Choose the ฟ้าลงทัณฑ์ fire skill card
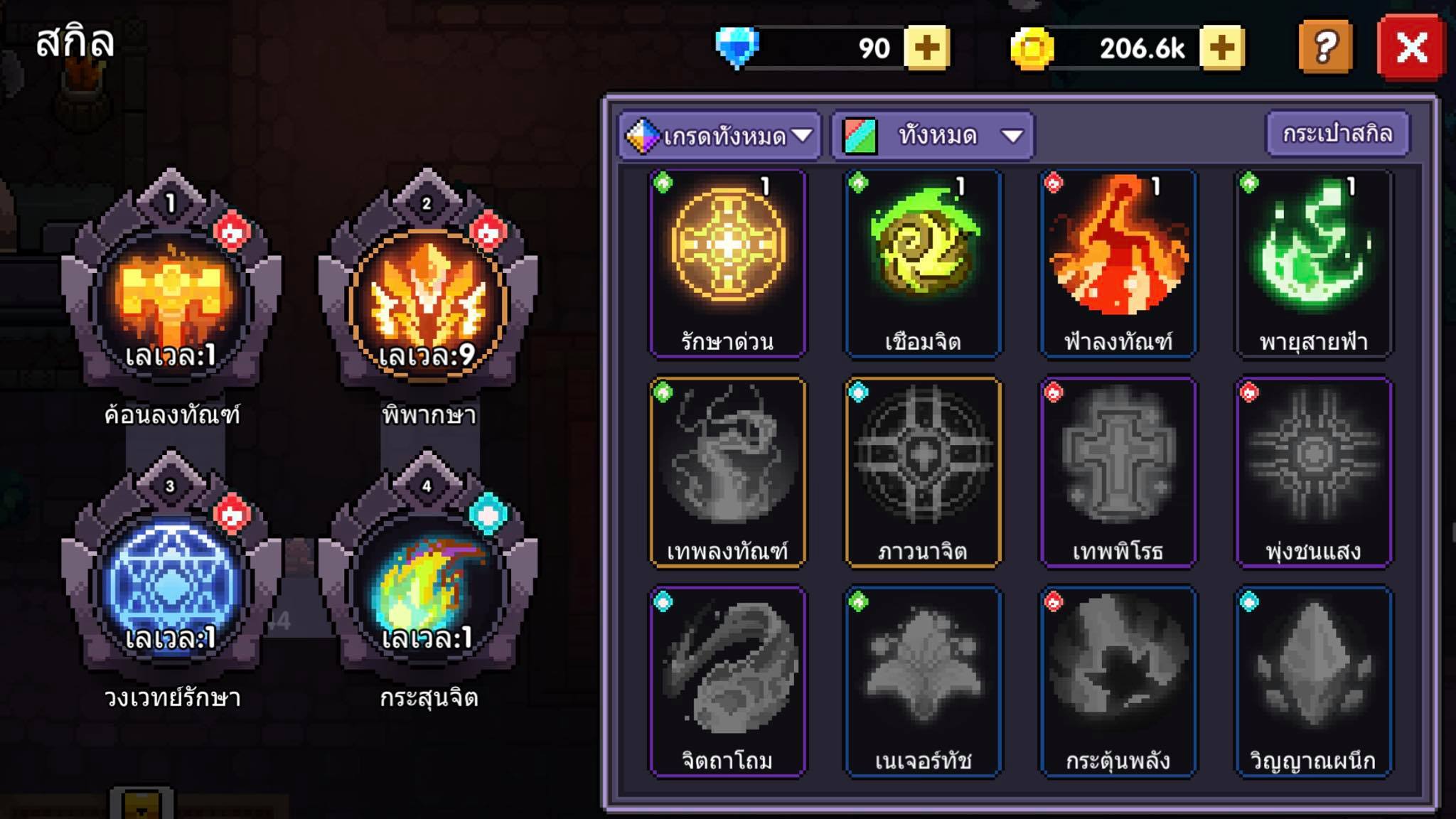This screenshot has height=819, width=1456. click(1118, 263)
